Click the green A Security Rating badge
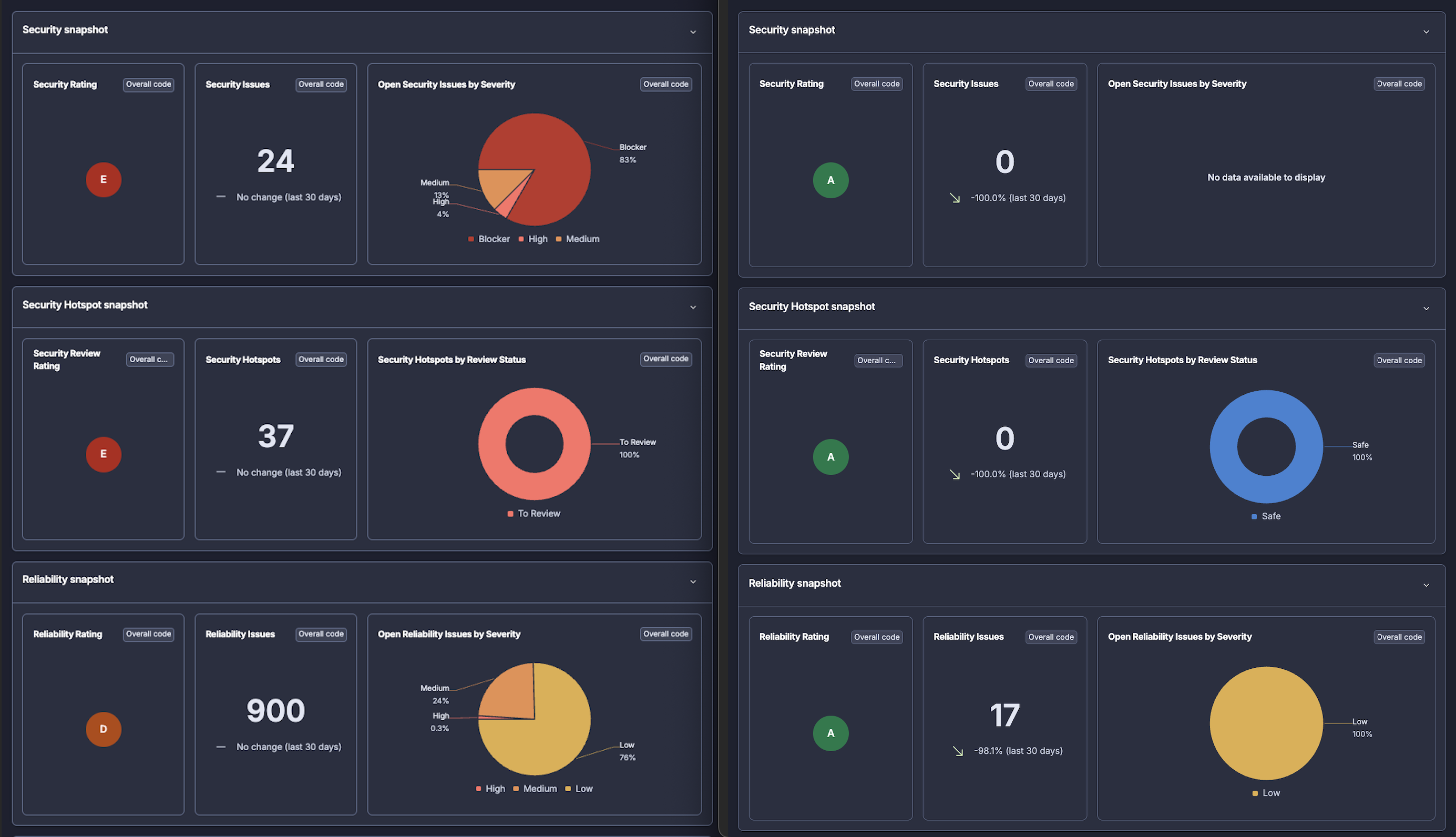 pyautogui.click(x=830, y=180)
